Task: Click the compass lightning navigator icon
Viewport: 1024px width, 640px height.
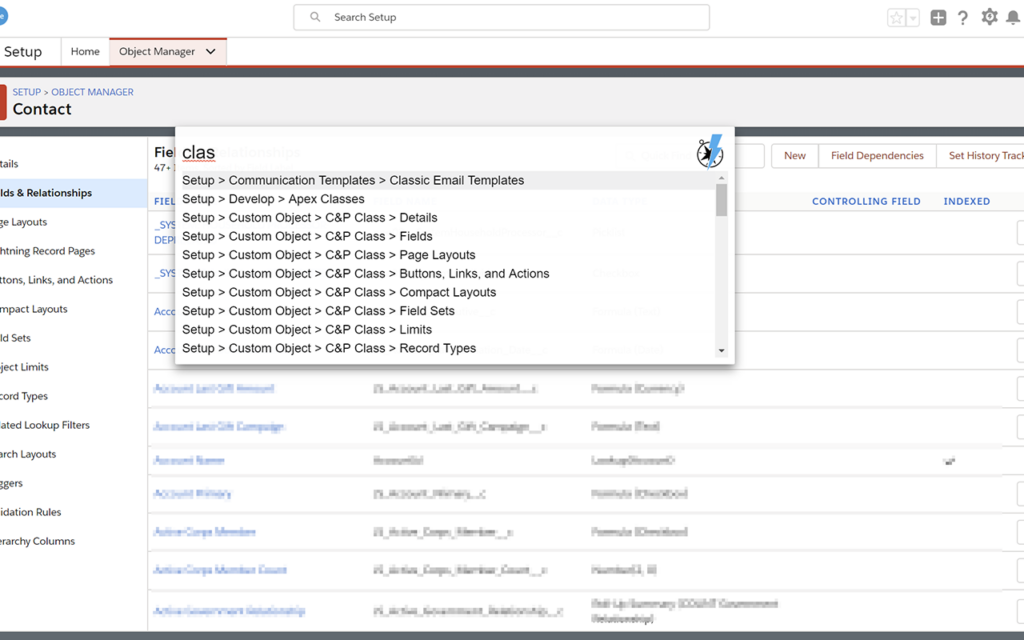Action: coord(710,152)
